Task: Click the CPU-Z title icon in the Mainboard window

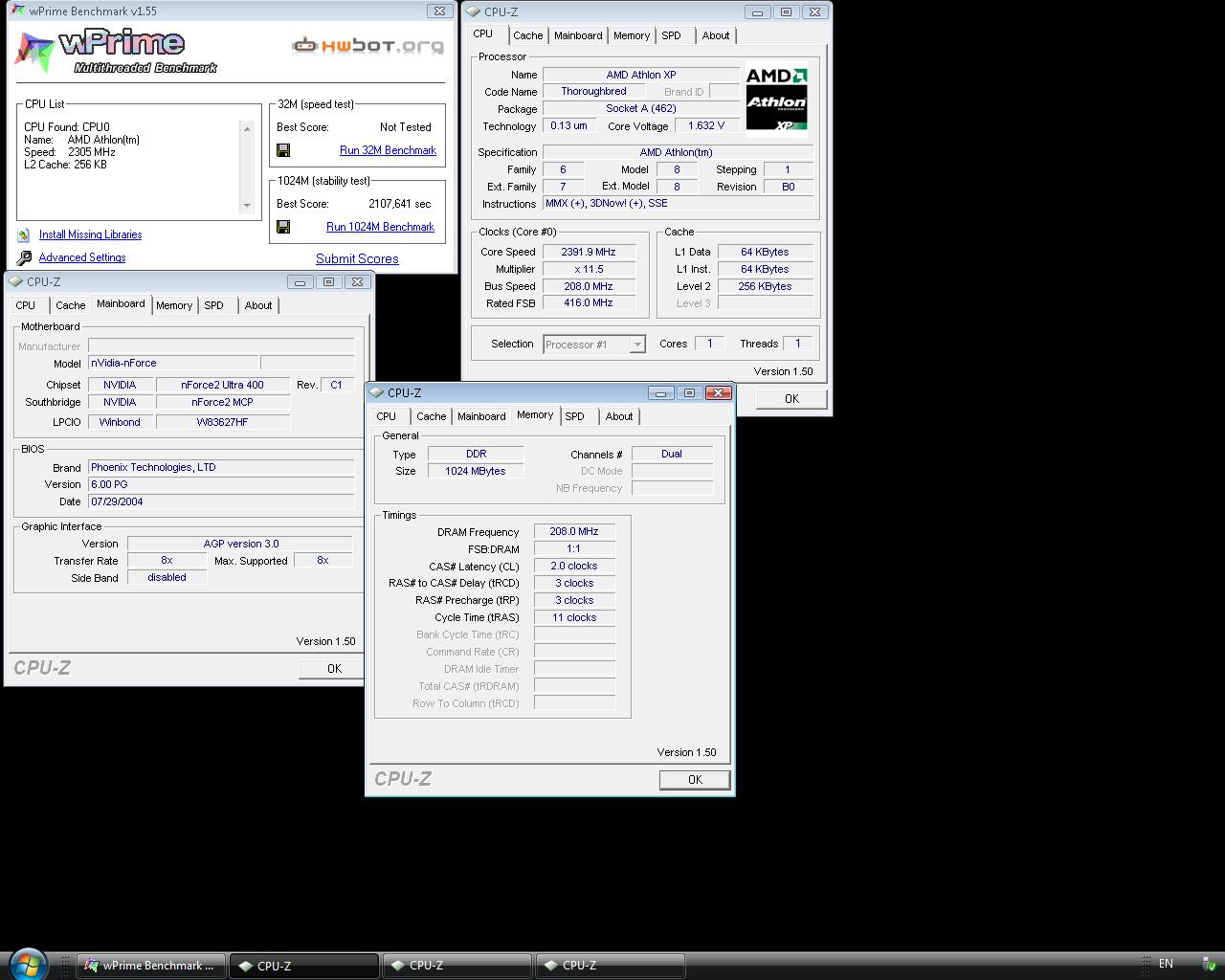Action: point(15,282)
